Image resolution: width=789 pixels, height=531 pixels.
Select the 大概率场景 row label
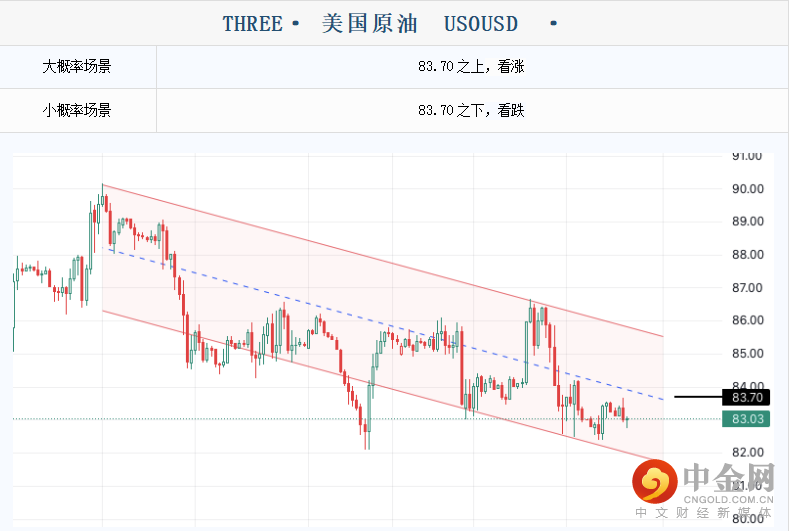pos(77,68)
